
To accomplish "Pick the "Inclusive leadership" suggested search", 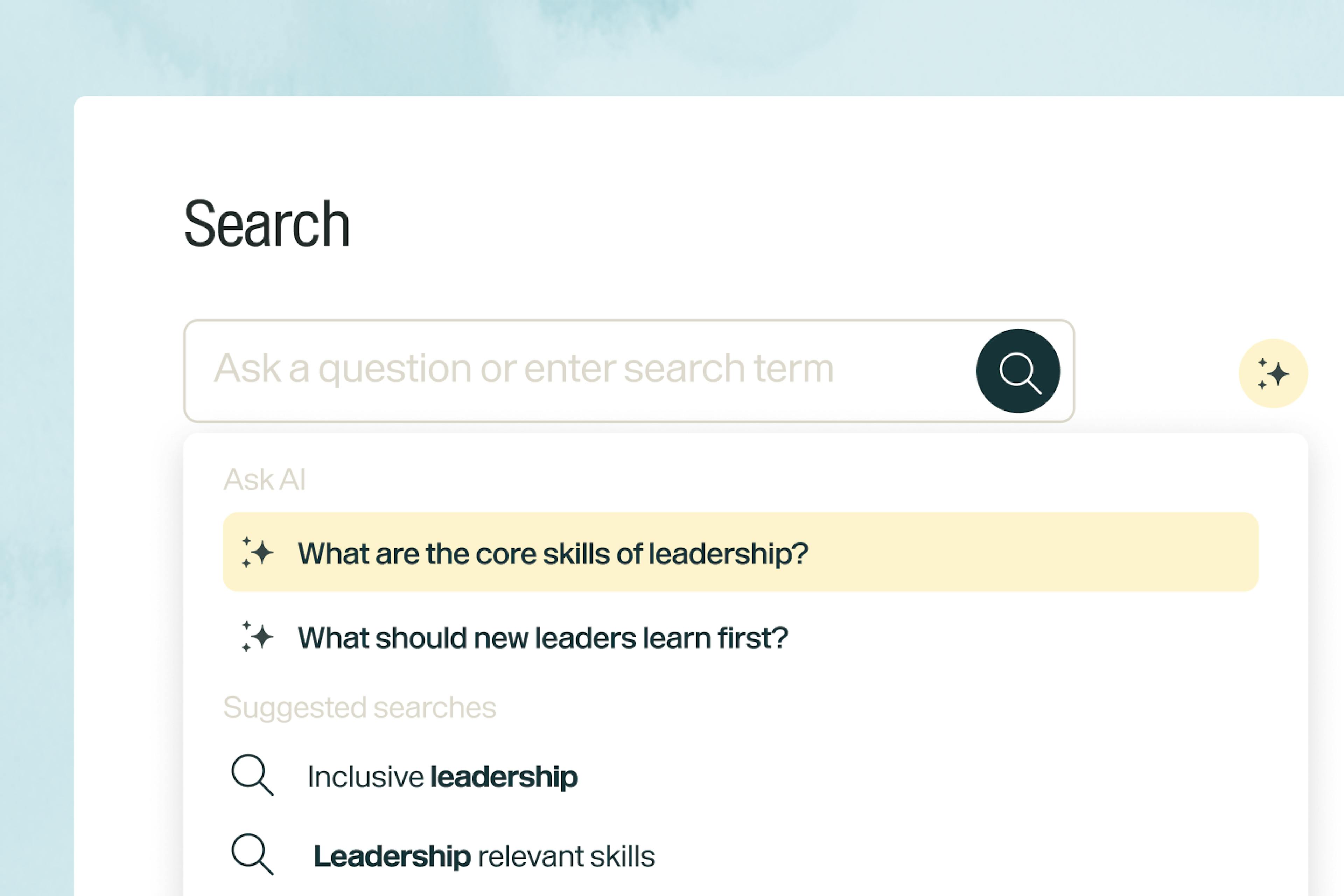I will [x=442, y=777].
